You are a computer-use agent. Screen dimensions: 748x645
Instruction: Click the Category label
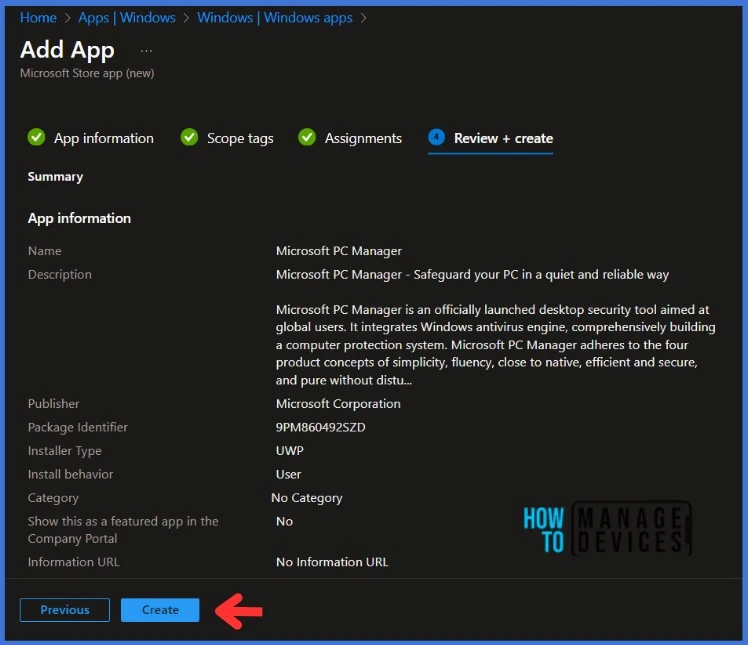click(x=53, y=498)
